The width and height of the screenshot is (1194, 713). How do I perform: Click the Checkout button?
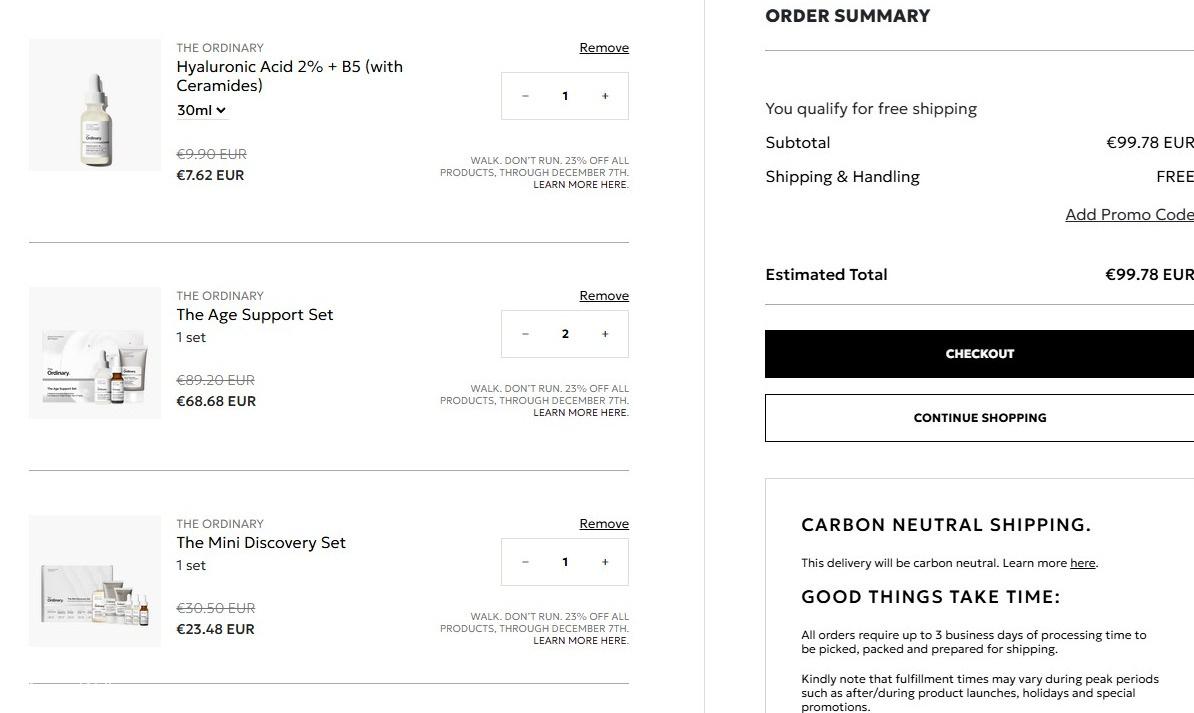(979, 354)
